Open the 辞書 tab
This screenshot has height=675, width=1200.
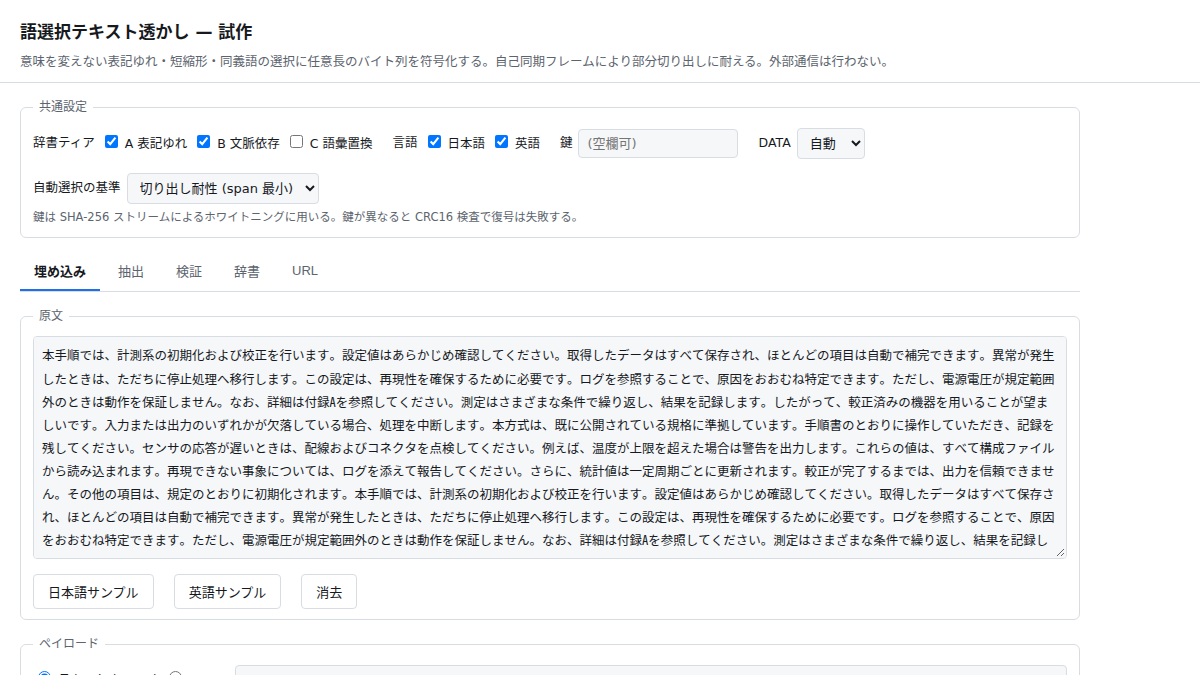[247, 271]
